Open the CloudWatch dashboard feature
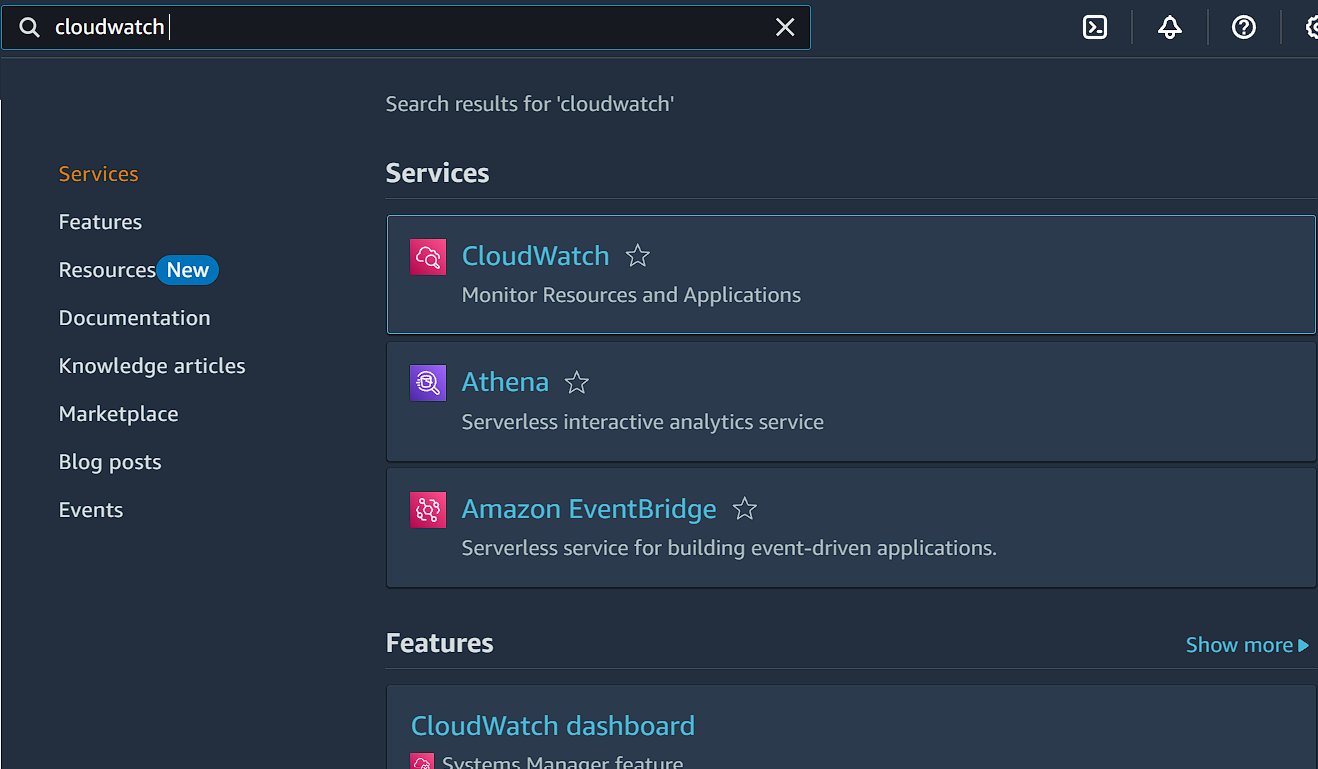Viewport: 1318px width, 769px height. click(x=553, y=726)
